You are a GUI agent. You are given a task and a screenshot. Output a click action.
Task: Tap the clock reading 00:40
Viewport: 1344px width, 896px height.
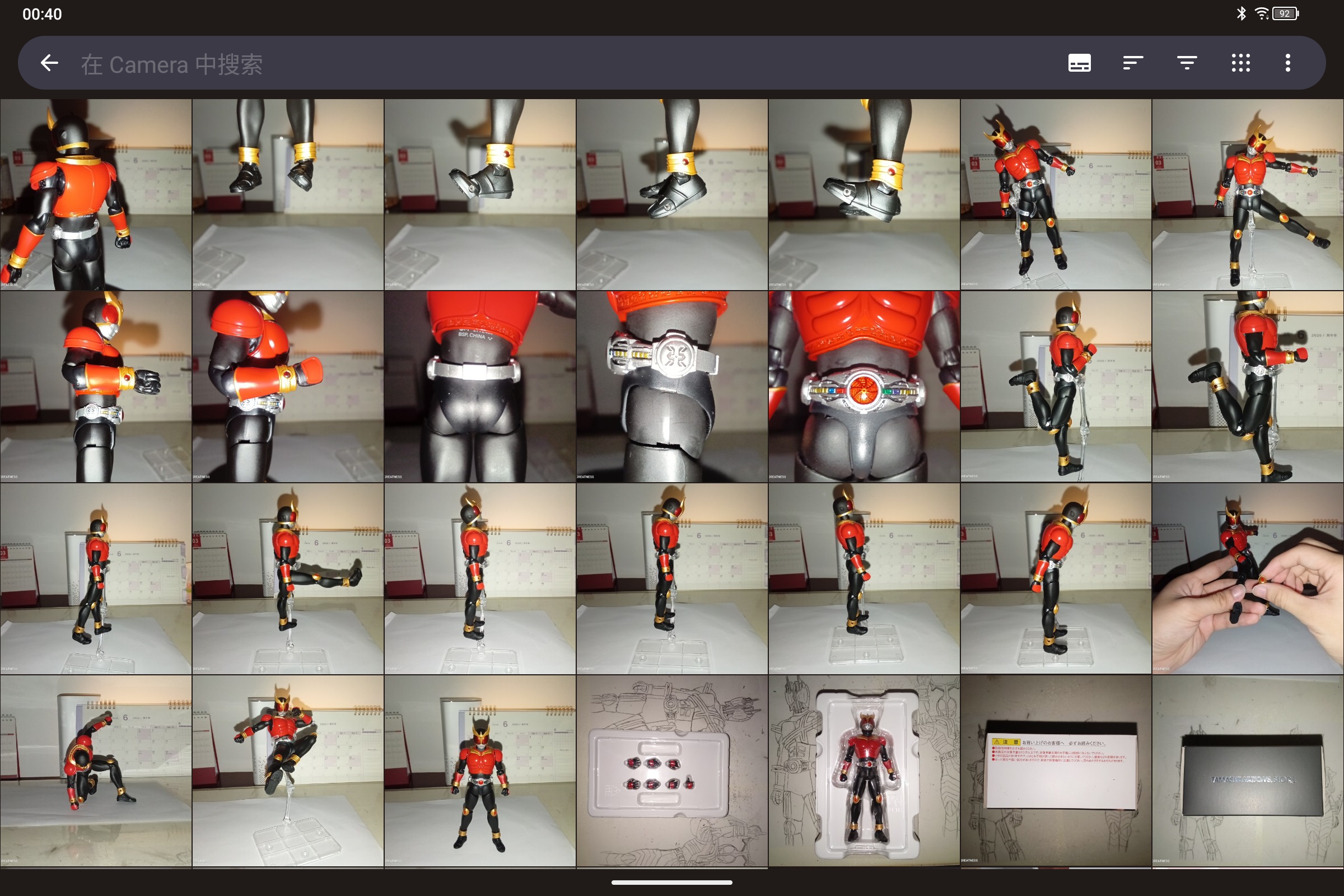pos(43,15)
